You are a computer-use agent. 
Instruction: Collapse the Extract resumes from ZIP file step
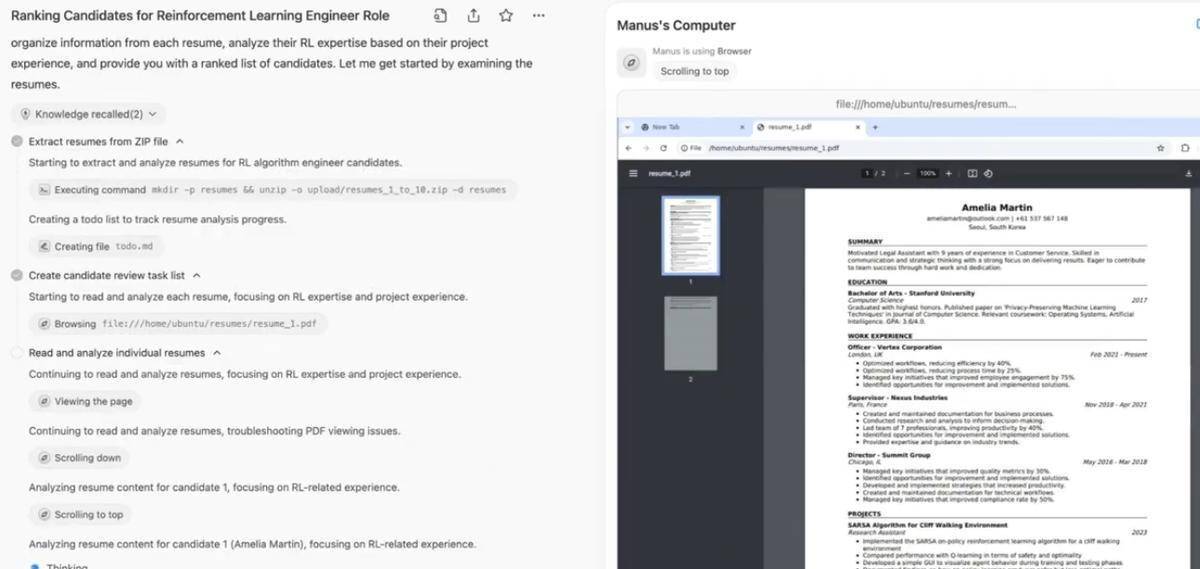click(179, 142)
